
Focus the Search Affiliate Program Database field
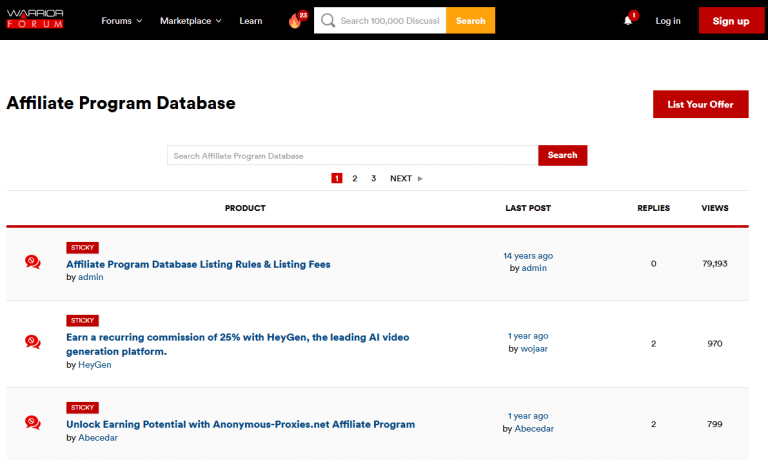353,155
